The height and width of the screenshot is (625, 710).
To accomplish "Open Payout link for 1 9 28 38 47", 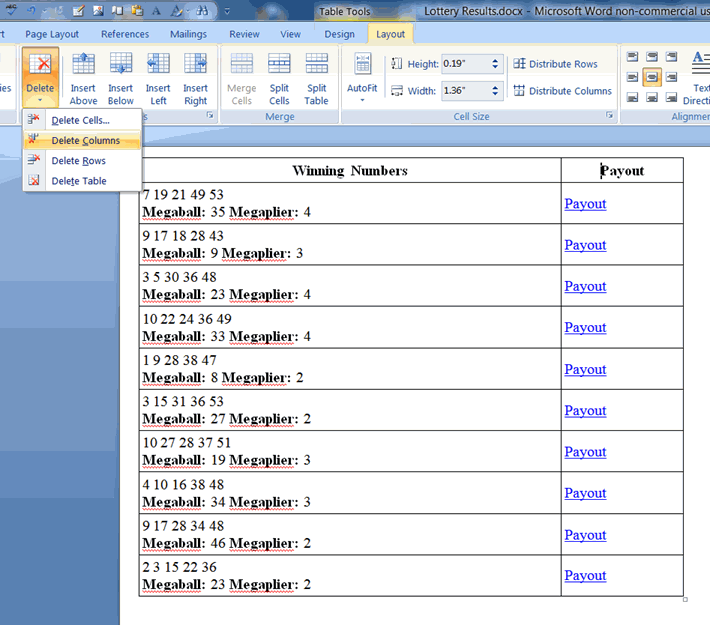I will (585, 370).
